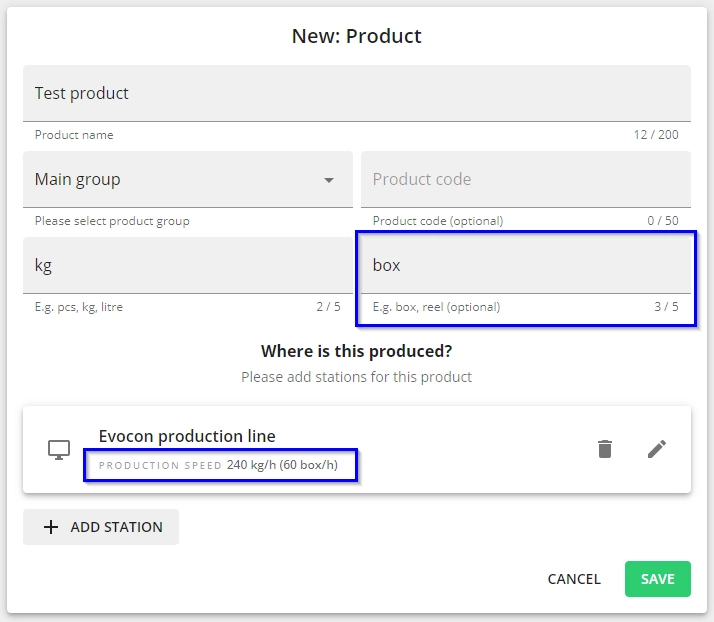Click the 2 / 5 character counter
This screenshot has height=622, width=714.
(x=328, y=307)
